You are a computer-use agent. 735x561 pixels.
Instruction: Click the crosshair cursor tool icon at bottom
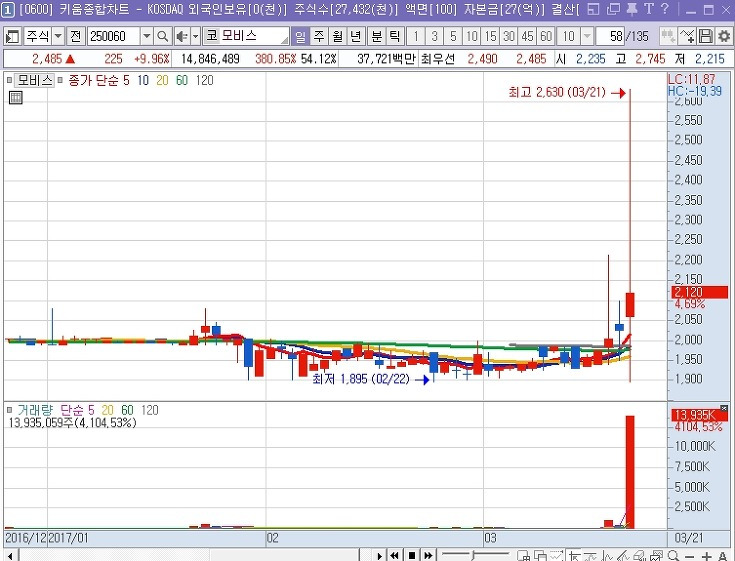tap(574, 555)
